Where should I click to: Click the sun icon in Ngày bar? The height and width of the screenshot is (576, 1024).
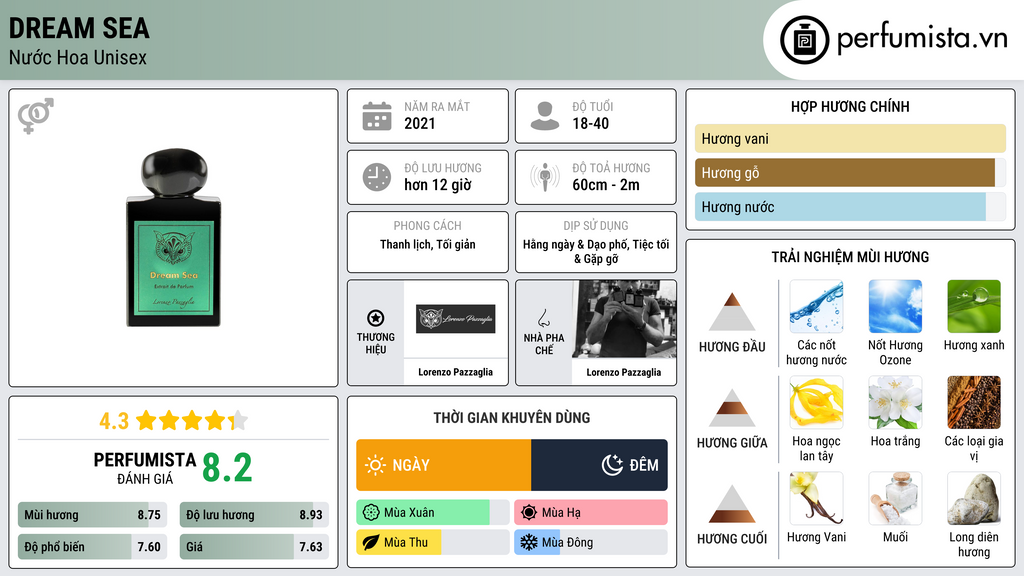(376, 465)
